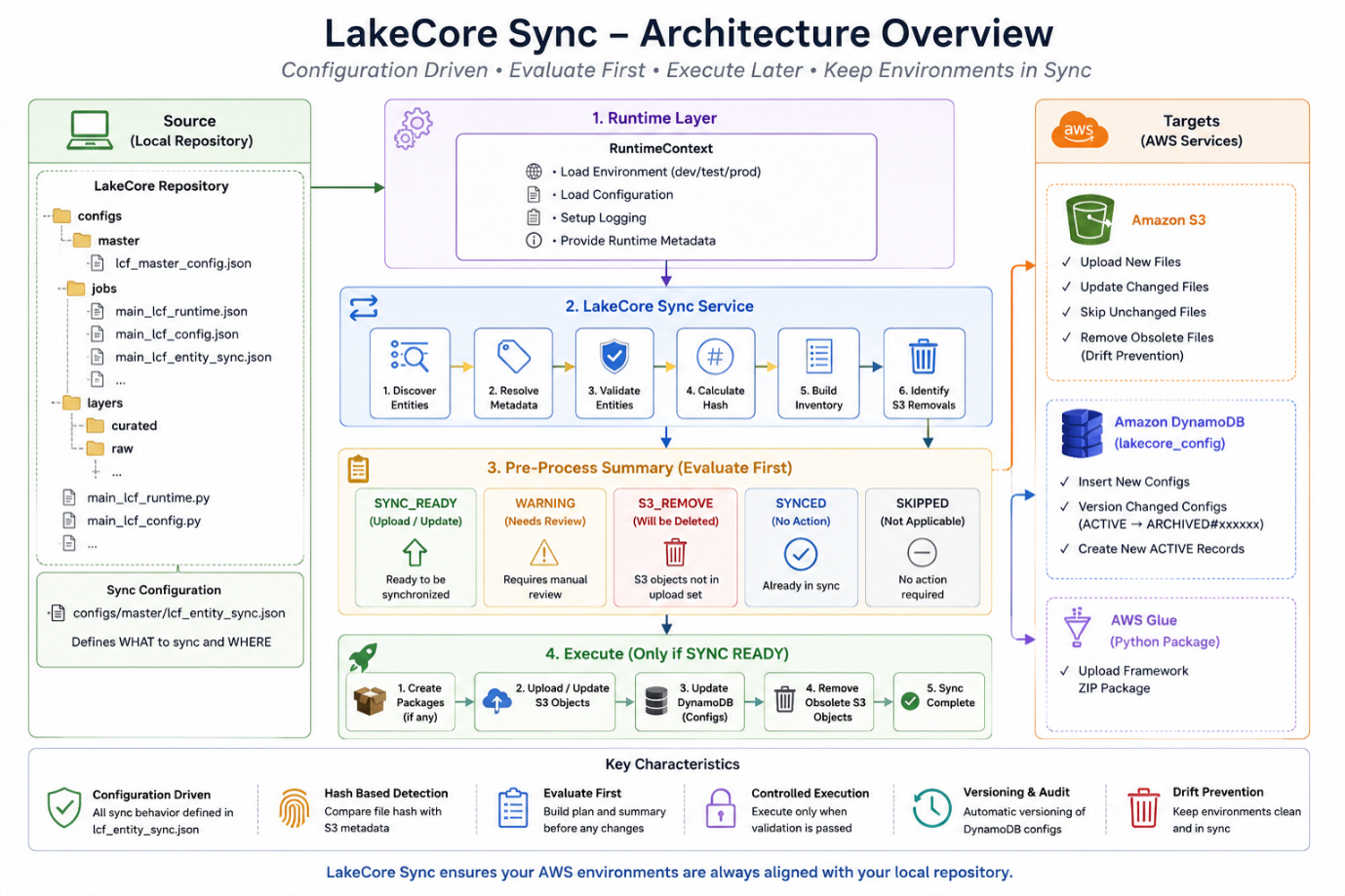
Task: Click the Hash Based Detection fingerprint icon
Action: click(294, 808)
